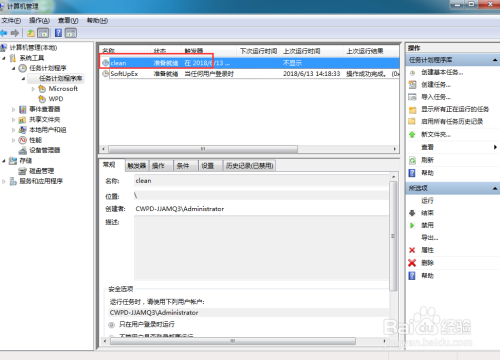The height and width of the screenshot is (360, 500).
Task: Switch to the 触发器 tab
Action: pos(137,166)
